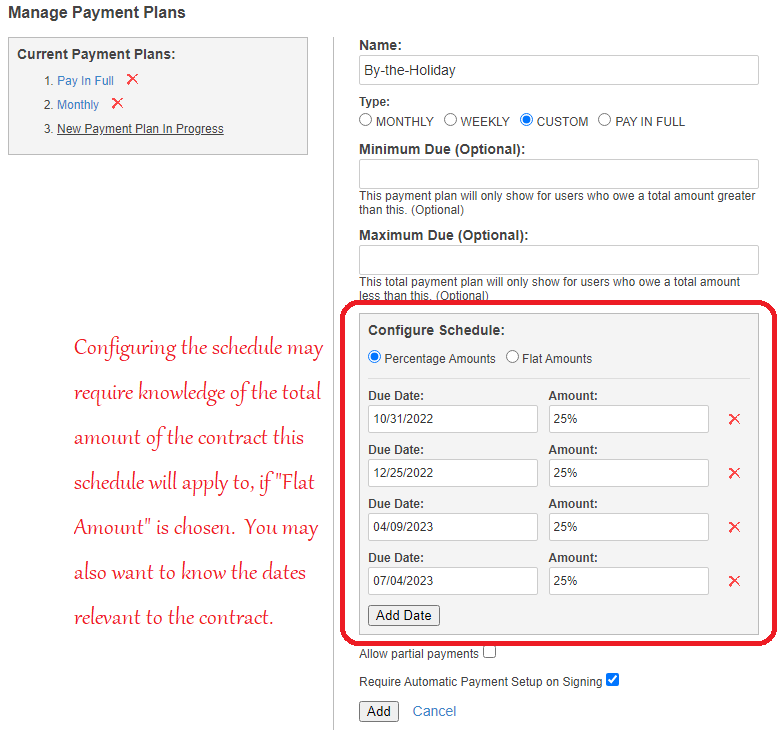781x730 pixels.
Task: Select the WEEKLY type radio button
Action: pos(451,121)
